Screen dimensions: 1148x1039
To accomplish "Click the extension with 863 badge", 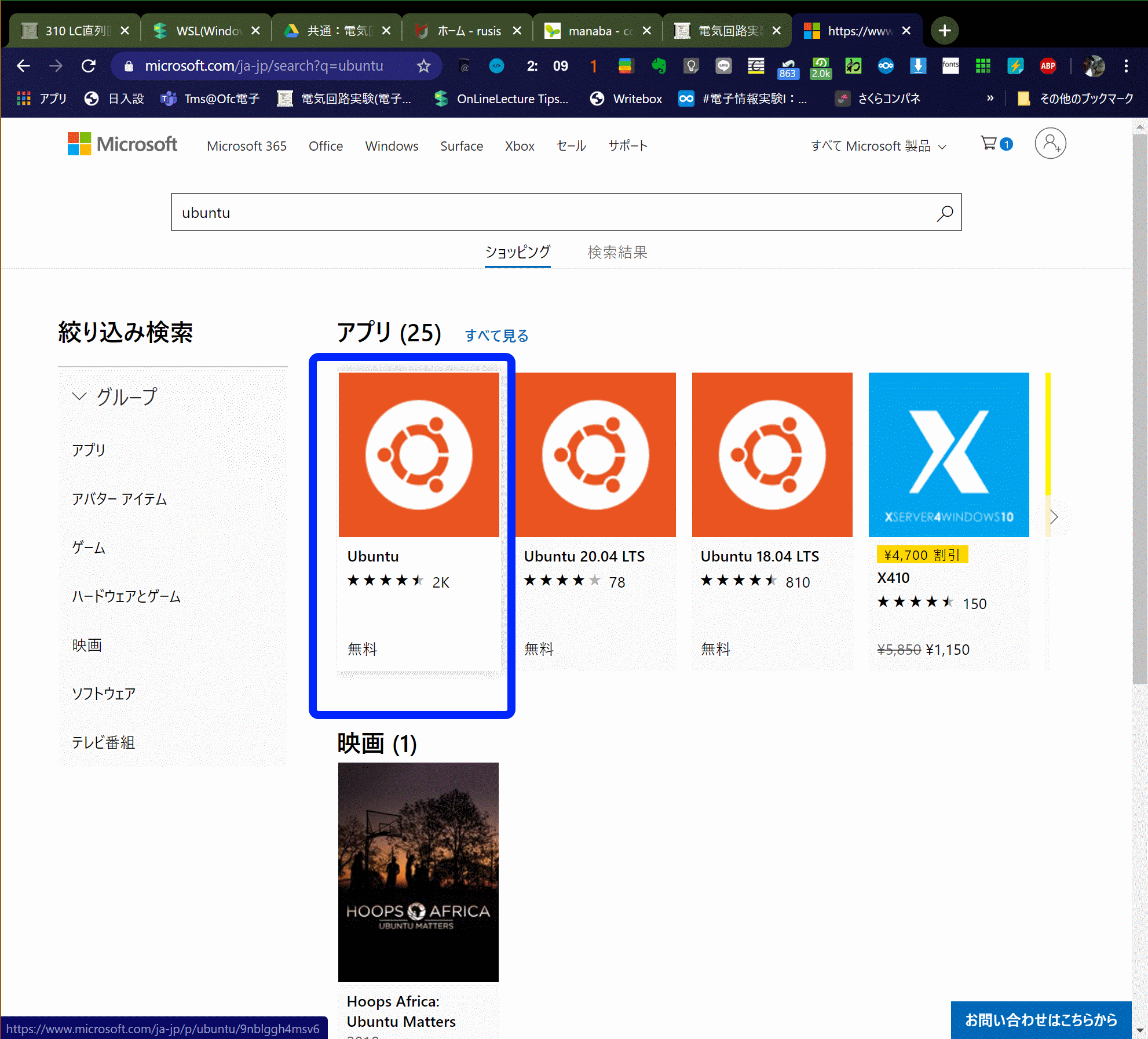I will (x=788, y=68).
